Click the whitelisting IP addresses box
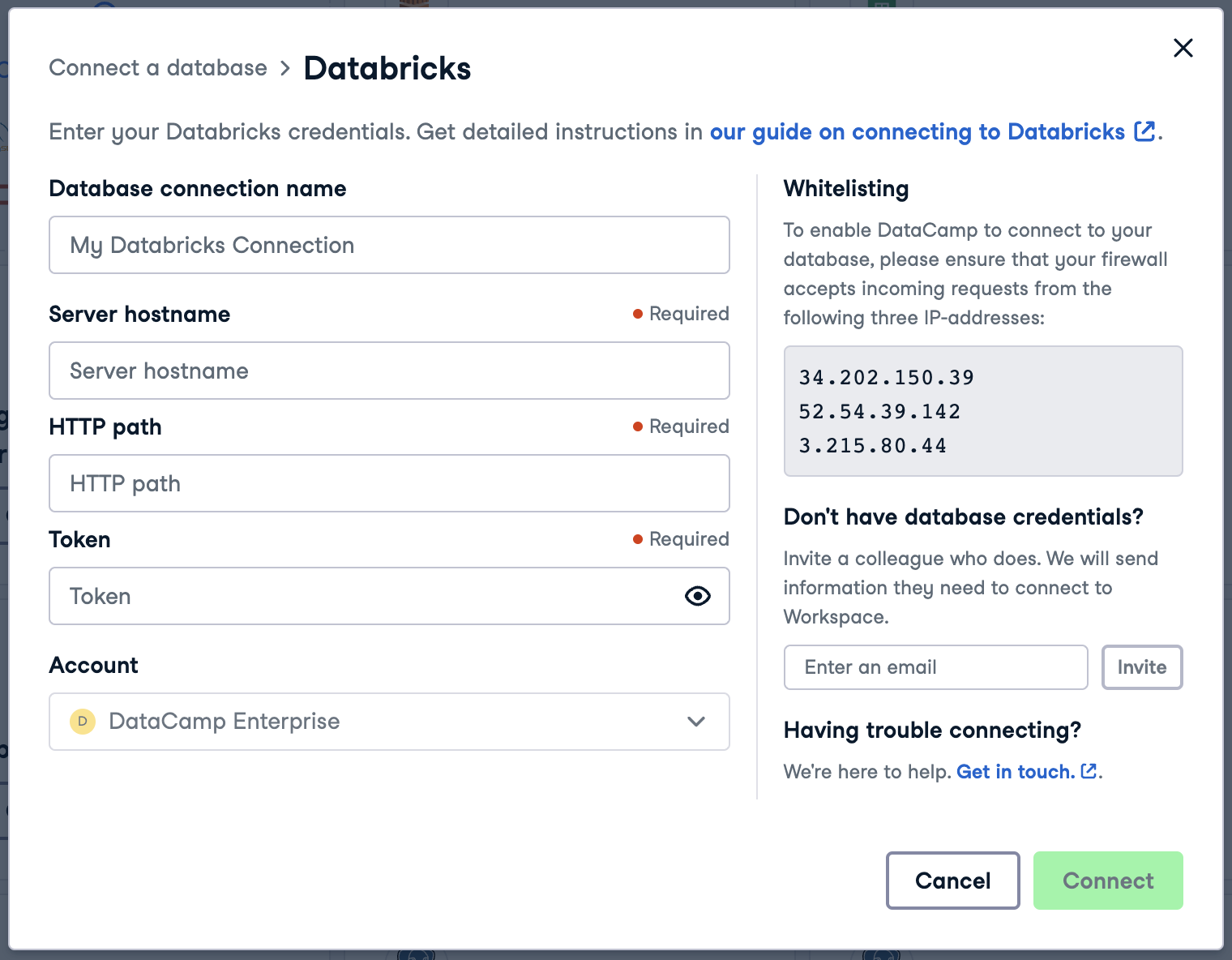The image size is (1232, 960). (982, 411)
